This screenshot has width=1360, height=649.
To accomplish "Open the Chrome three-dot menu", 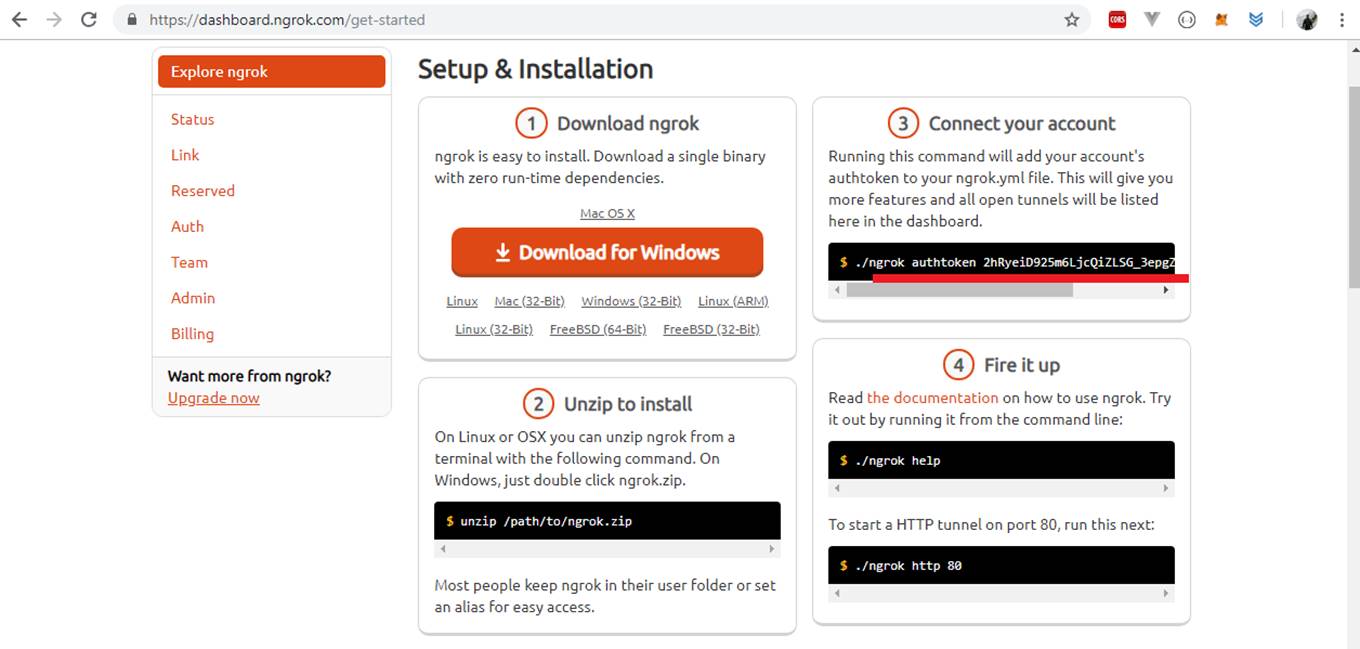I will click(1342, 19).
